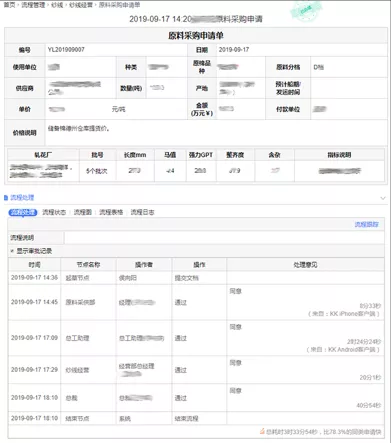This screenshot has height=443, width=391.
Task: Click the 指标说明 column header
Action: point(339,155)
